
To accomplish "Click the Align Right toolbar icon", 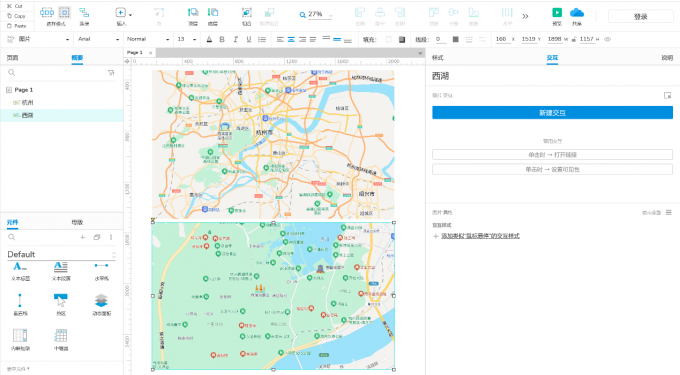I will 400,13.
